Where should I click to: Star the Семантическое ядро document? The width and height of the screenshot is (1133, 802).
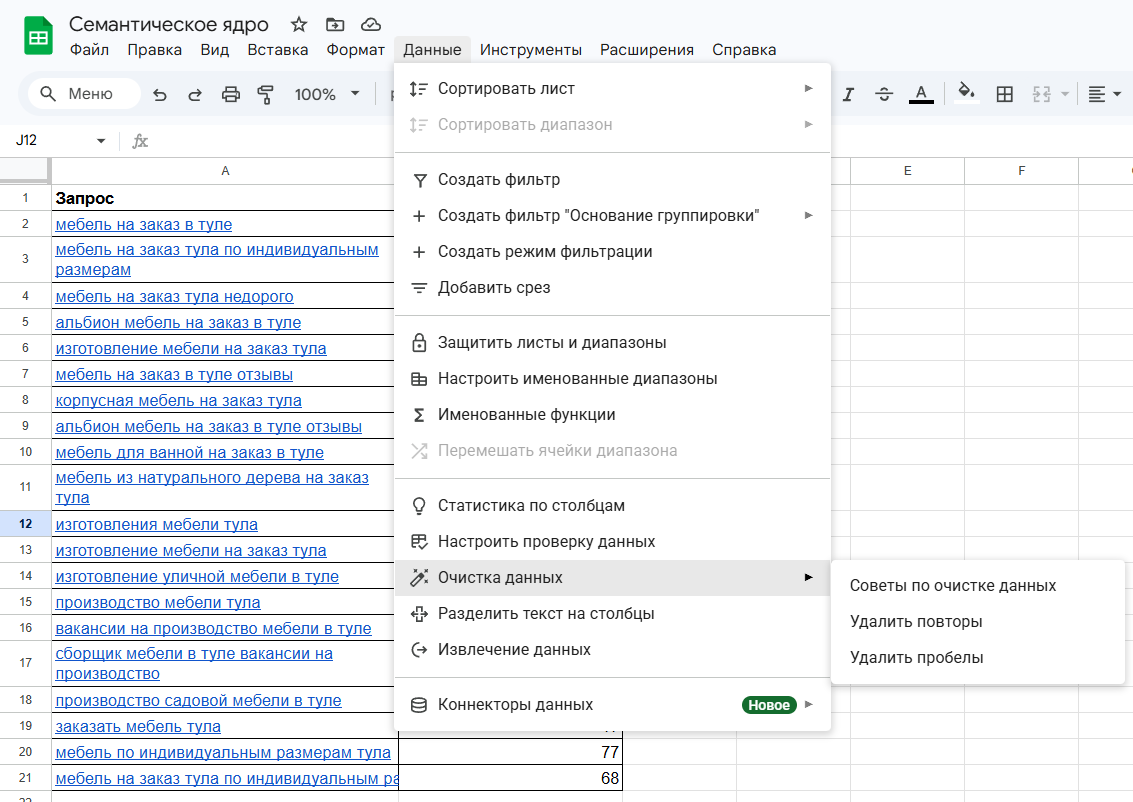[298, 25]
